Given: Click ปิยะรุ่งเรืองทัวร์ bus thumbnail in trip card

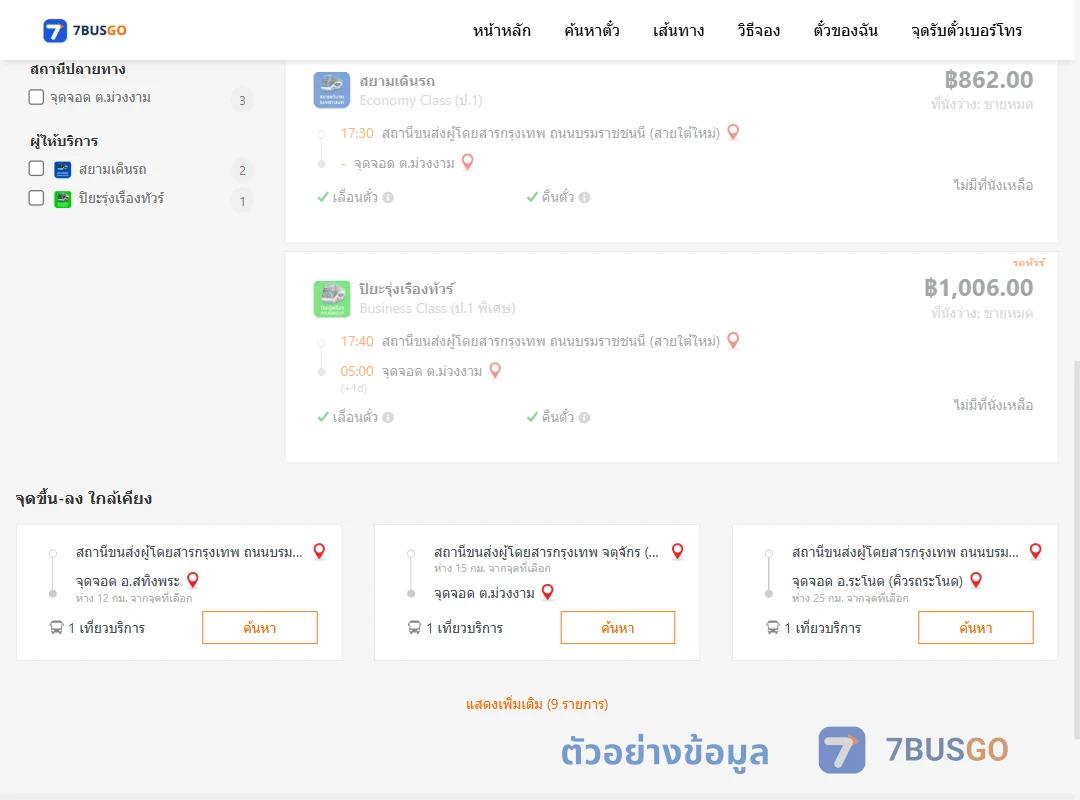Looking at the screenshot, I should pyautogui.click(x=332, y=299).
